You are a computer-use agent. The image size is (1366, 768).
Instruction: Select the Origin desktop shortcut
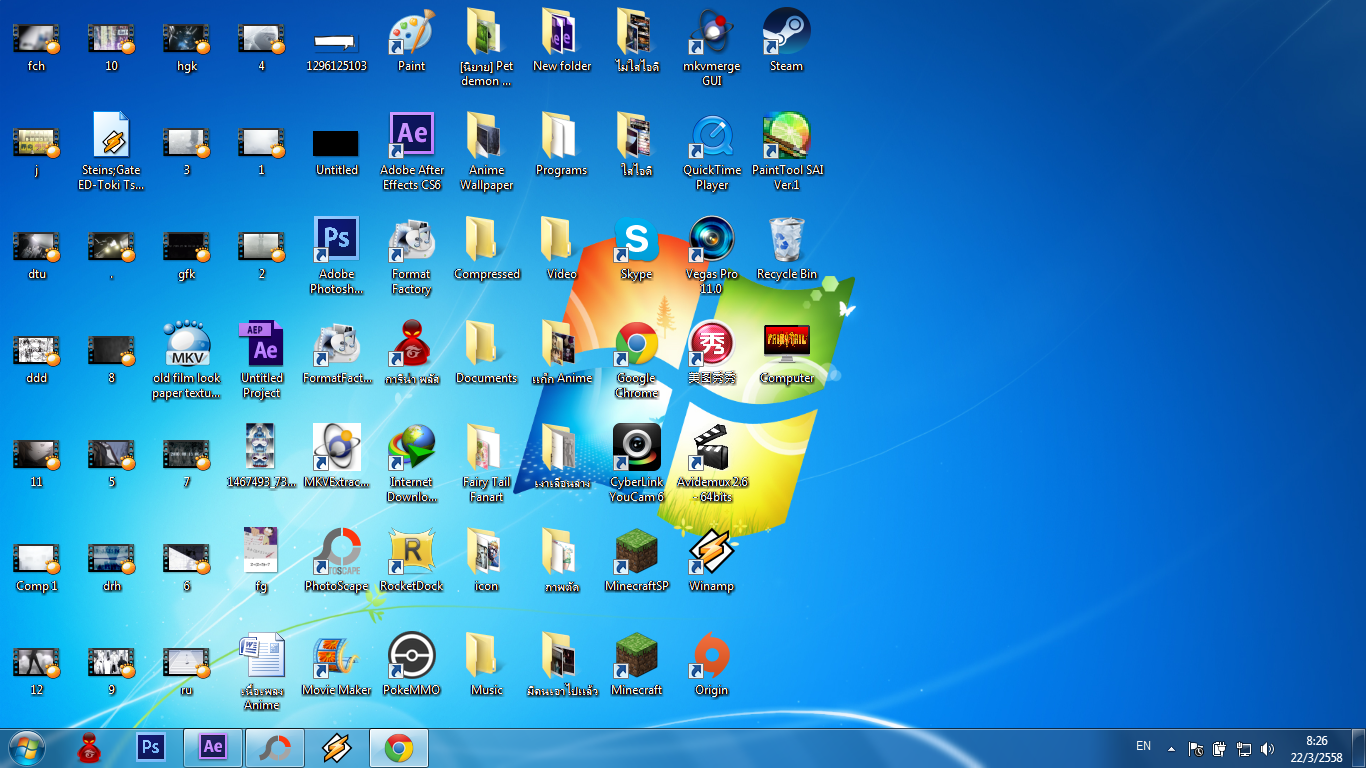coord(711,665)
